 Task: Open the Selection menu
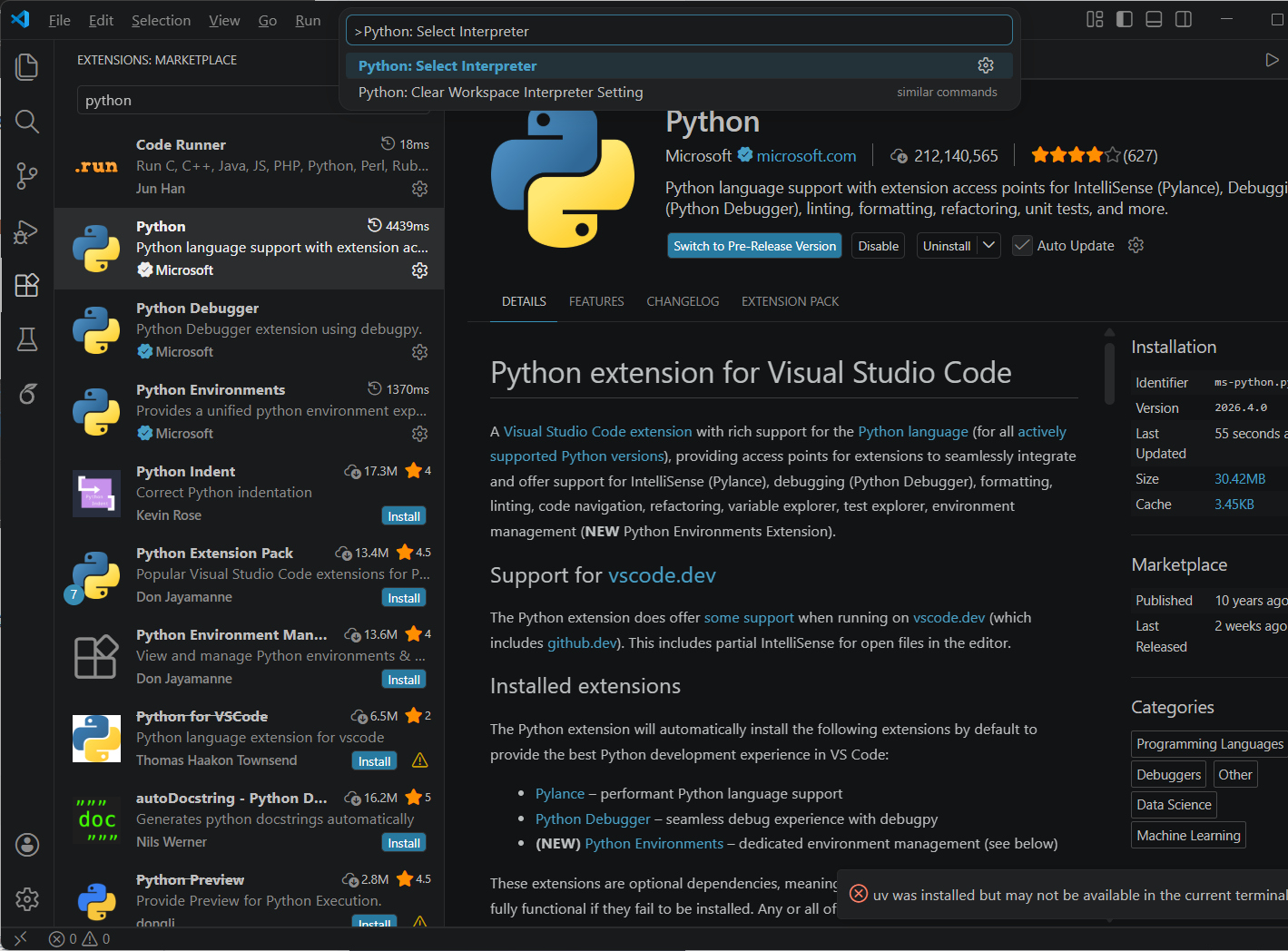coord(161,20)
